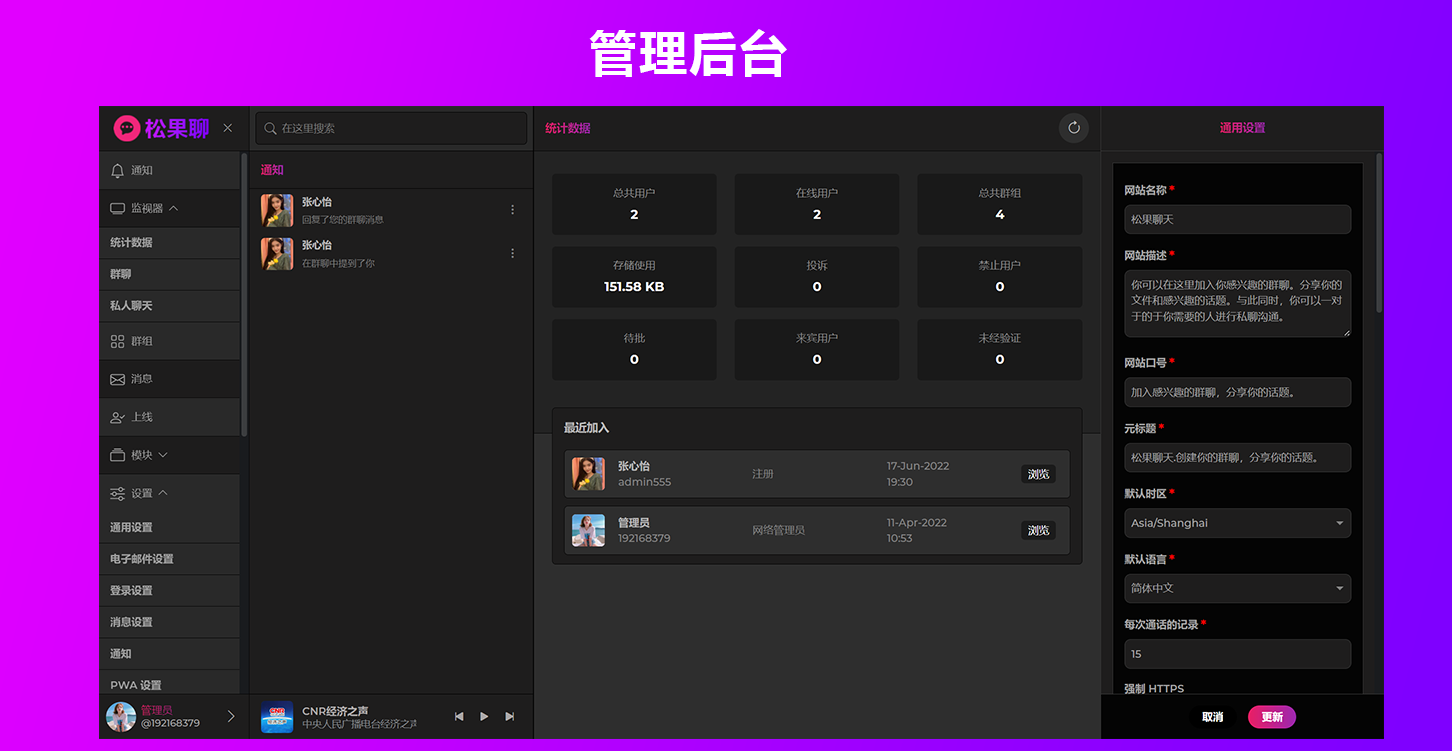The image size is (1452, 751).
Task: Open PWA 设置 settings item
Action: coord(170,685)
